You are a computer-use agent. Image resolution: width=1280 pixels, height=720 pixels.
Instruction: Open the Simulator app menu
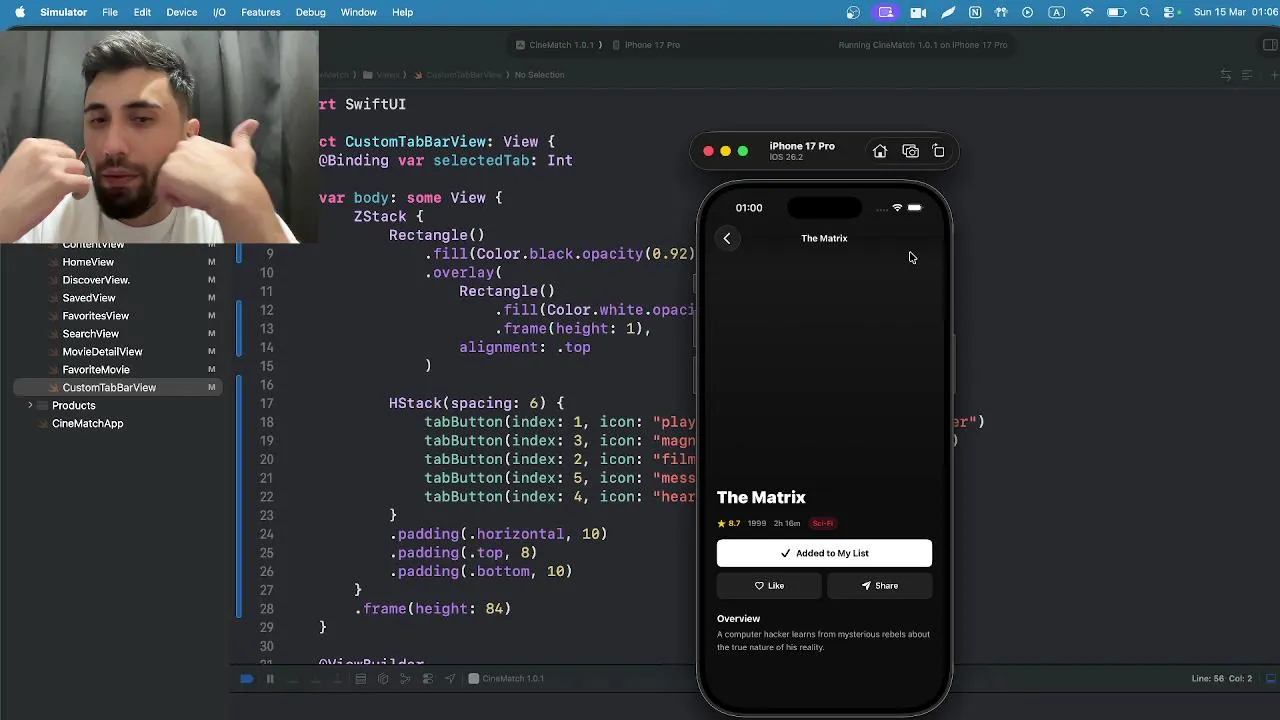click(x=63, y=12)
